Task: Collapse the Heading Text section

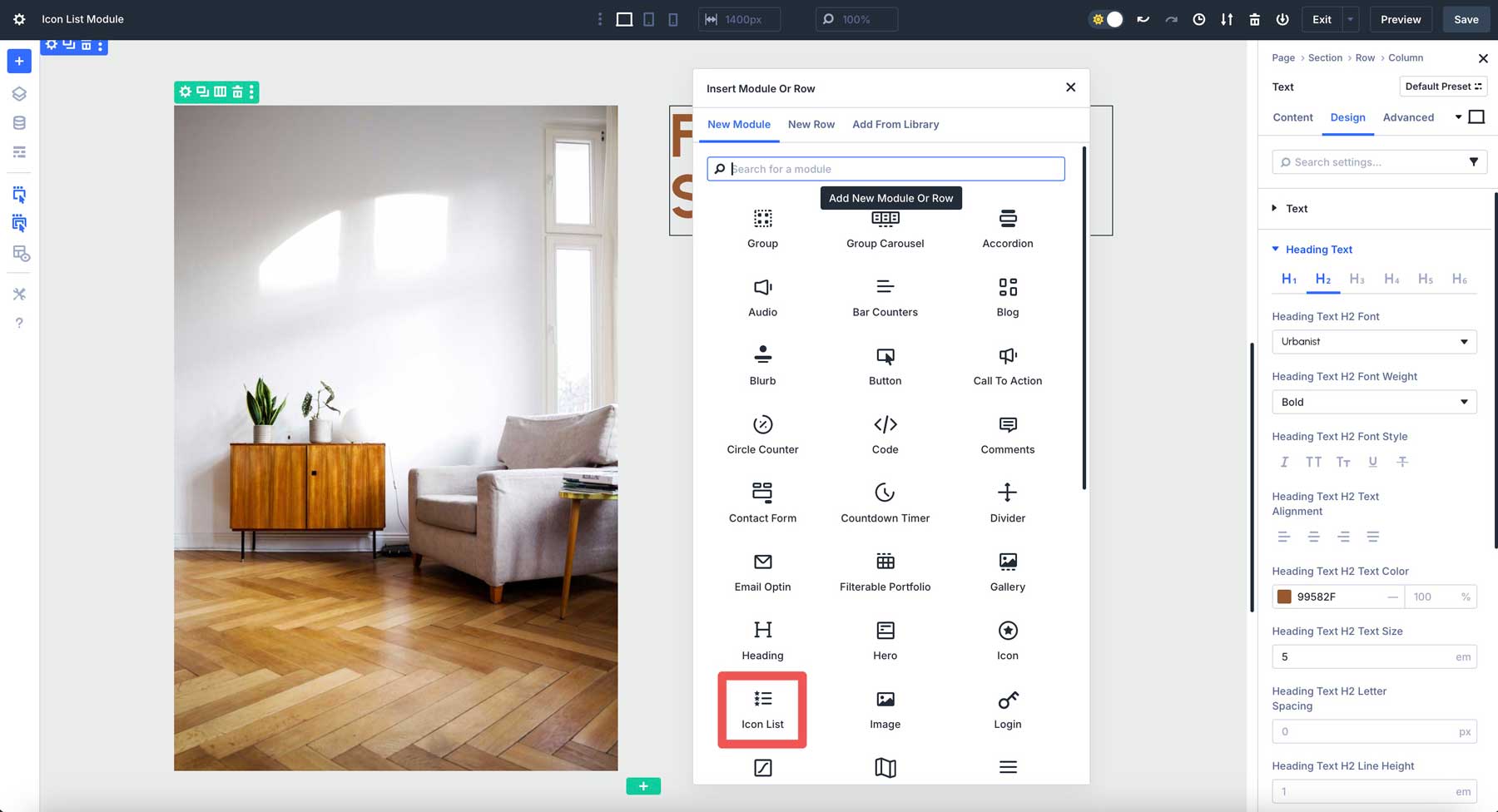Action: pyautogui.click(x=1275, y=249)
